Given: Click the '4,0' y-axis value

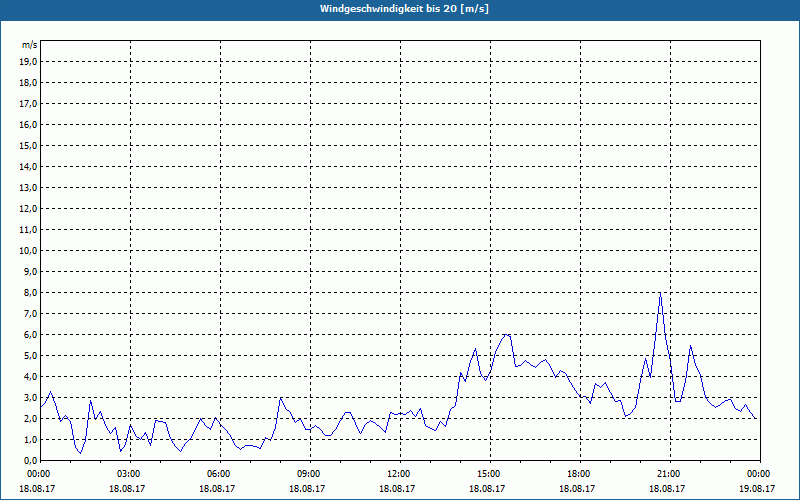Looking at the screenshot, I should pos(31,377).
